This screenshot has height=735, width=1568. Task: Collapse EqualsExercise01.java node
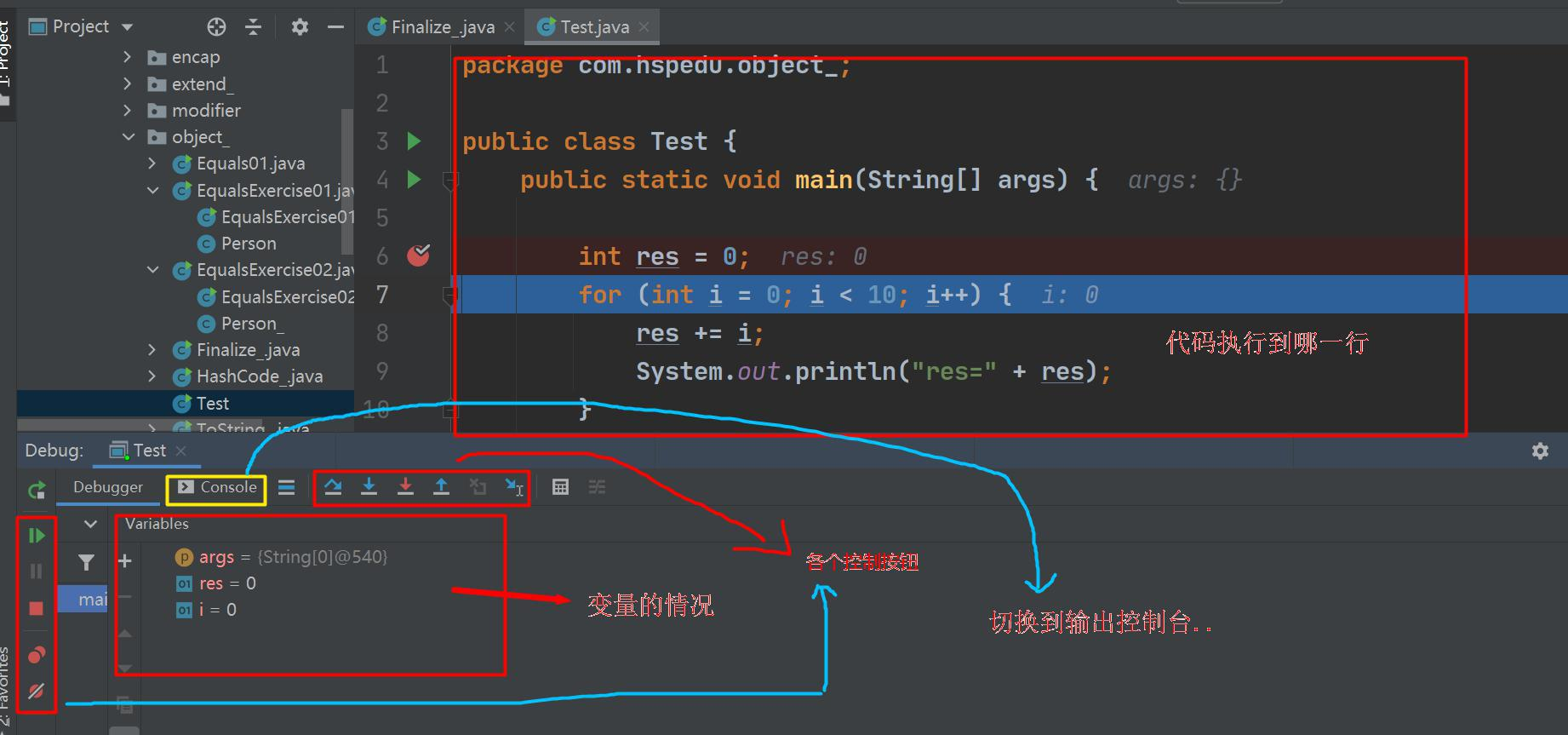(x=152, y=190)
